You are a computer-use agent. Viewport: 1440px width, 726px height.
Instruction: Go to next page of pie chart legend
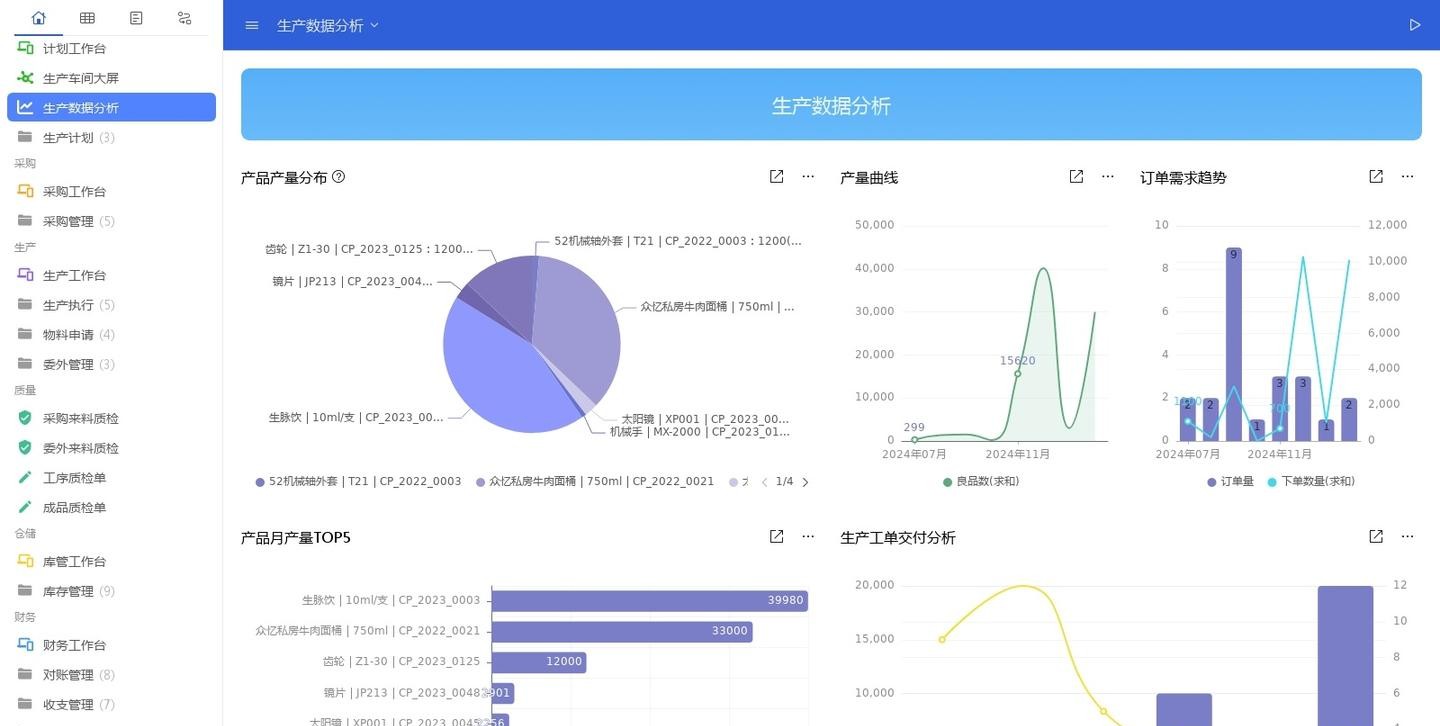tap(805, 481)
